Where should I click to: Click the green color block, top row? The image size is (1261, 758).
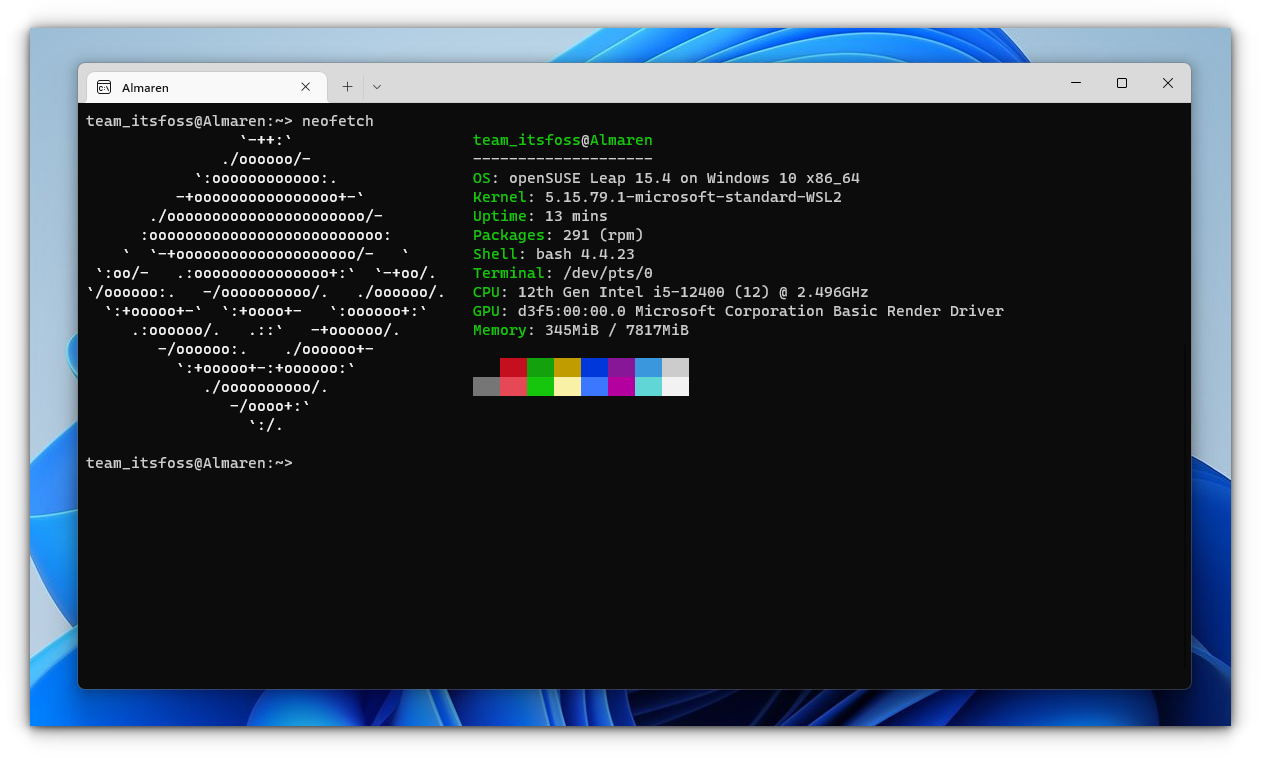540,367
